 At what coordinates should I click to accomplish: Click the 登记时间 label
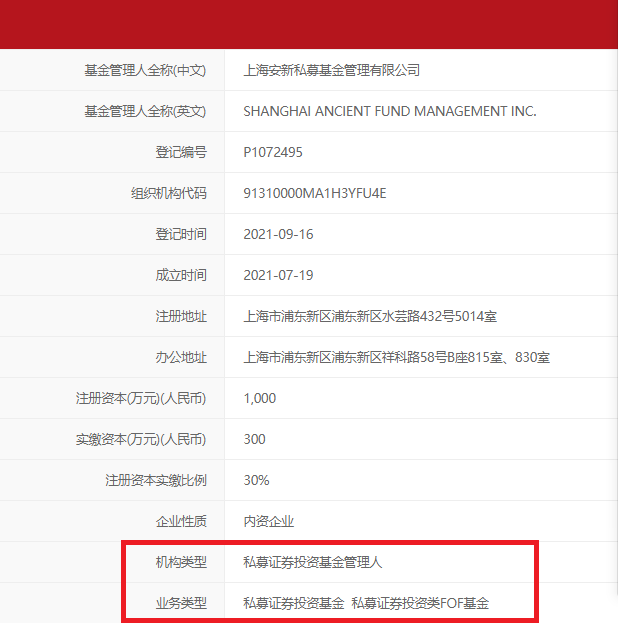coord(181,234)
